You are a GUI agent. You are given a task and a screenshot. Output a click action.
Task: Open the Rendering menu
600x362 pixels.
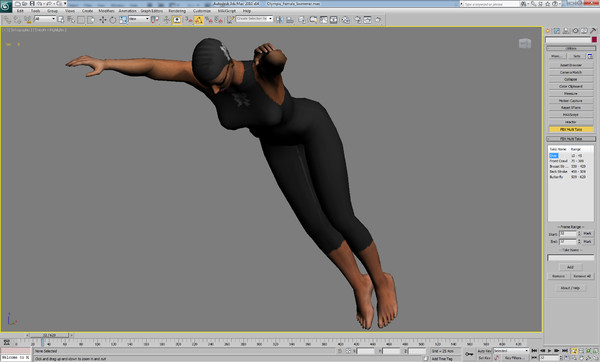[x=177, y=11]
